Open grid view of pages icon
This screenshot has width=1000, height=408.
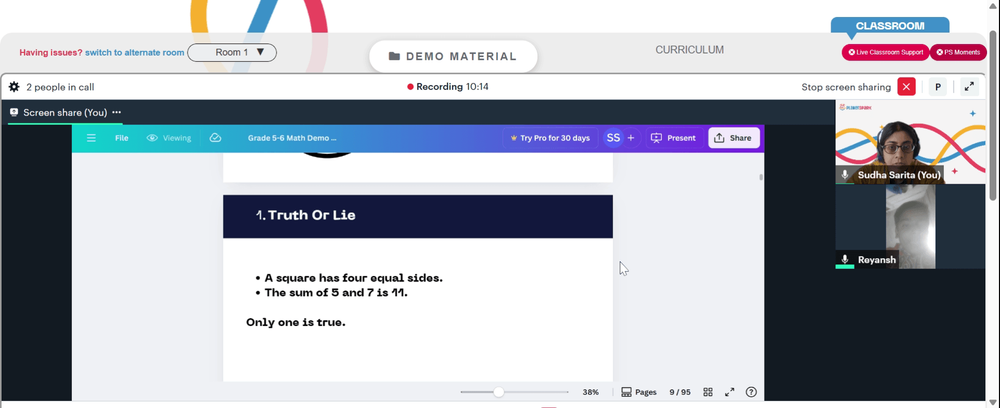tap(708, 392)
